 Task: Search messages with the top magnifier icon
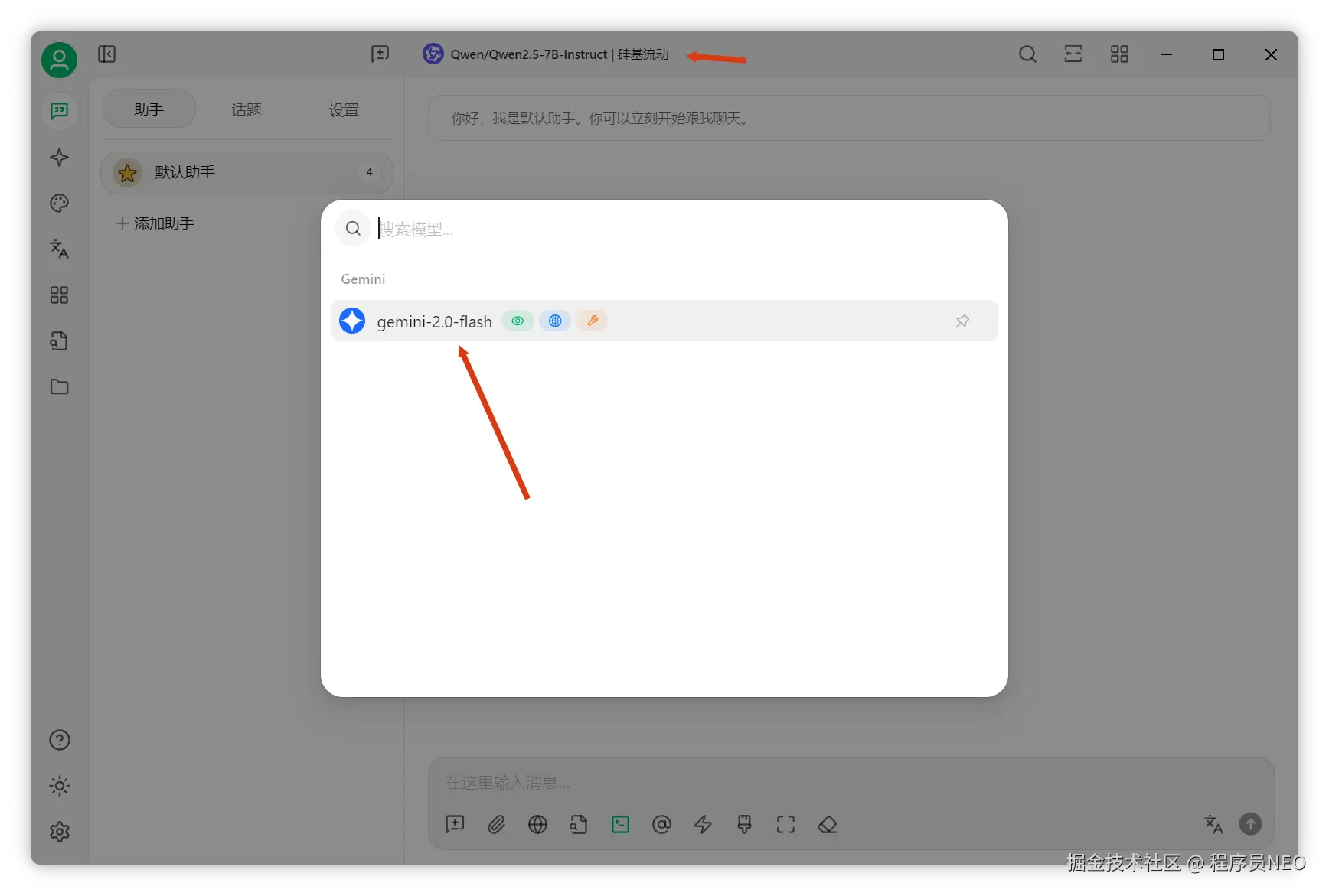coord(1027,54)
